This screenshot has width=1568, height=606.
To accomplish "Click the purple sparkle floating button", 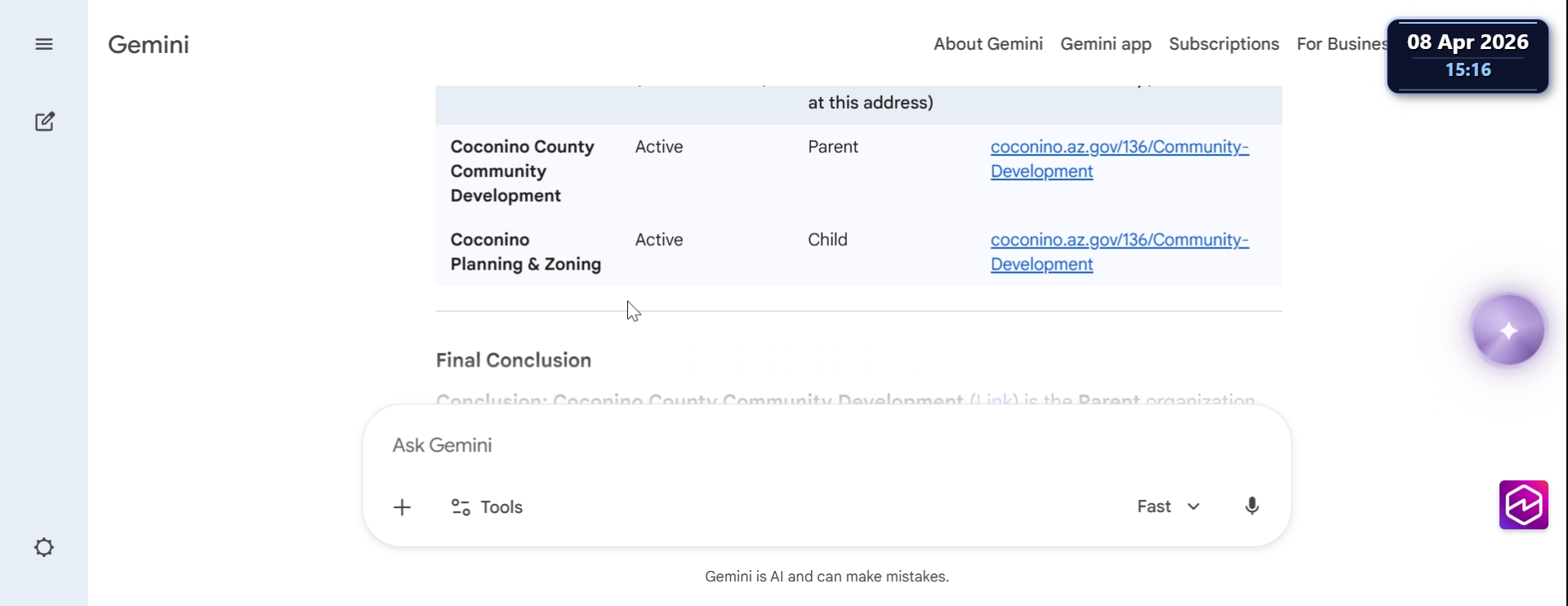I will pyautogui.click(x=1508, y=330).
